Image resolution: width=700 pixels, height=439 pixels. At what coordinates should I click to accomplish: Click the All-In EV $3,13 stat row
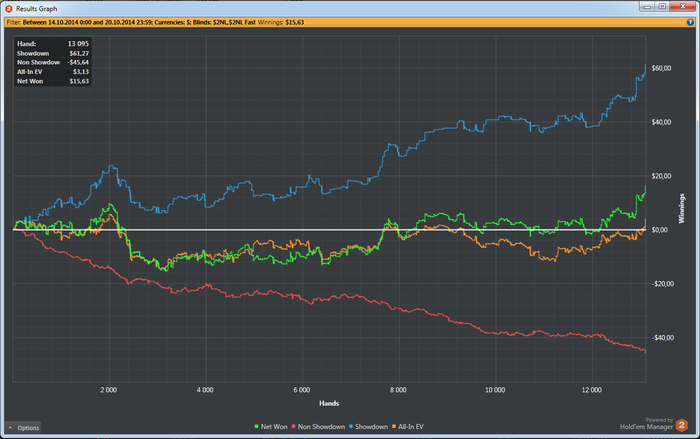(x=53, y=72)
